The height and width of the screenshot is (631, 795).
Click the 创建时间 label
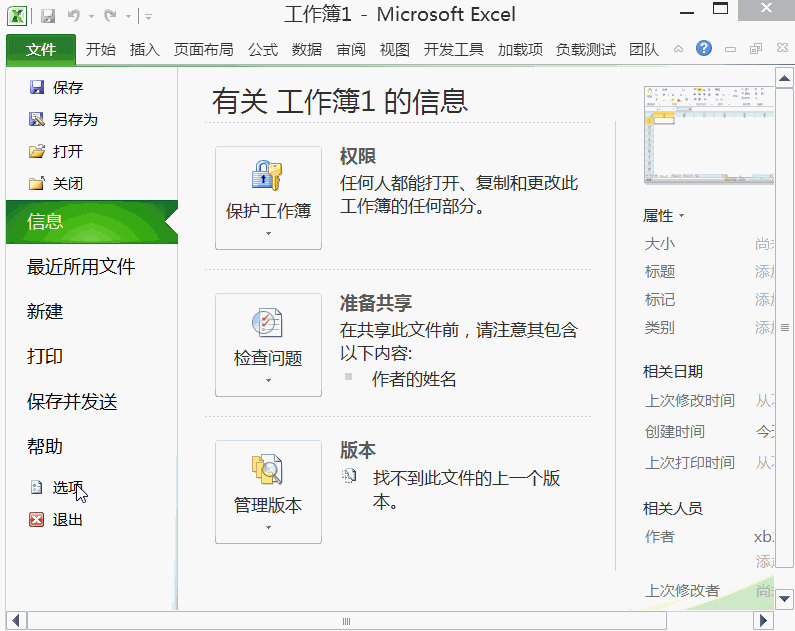click(x=675, y=431)
